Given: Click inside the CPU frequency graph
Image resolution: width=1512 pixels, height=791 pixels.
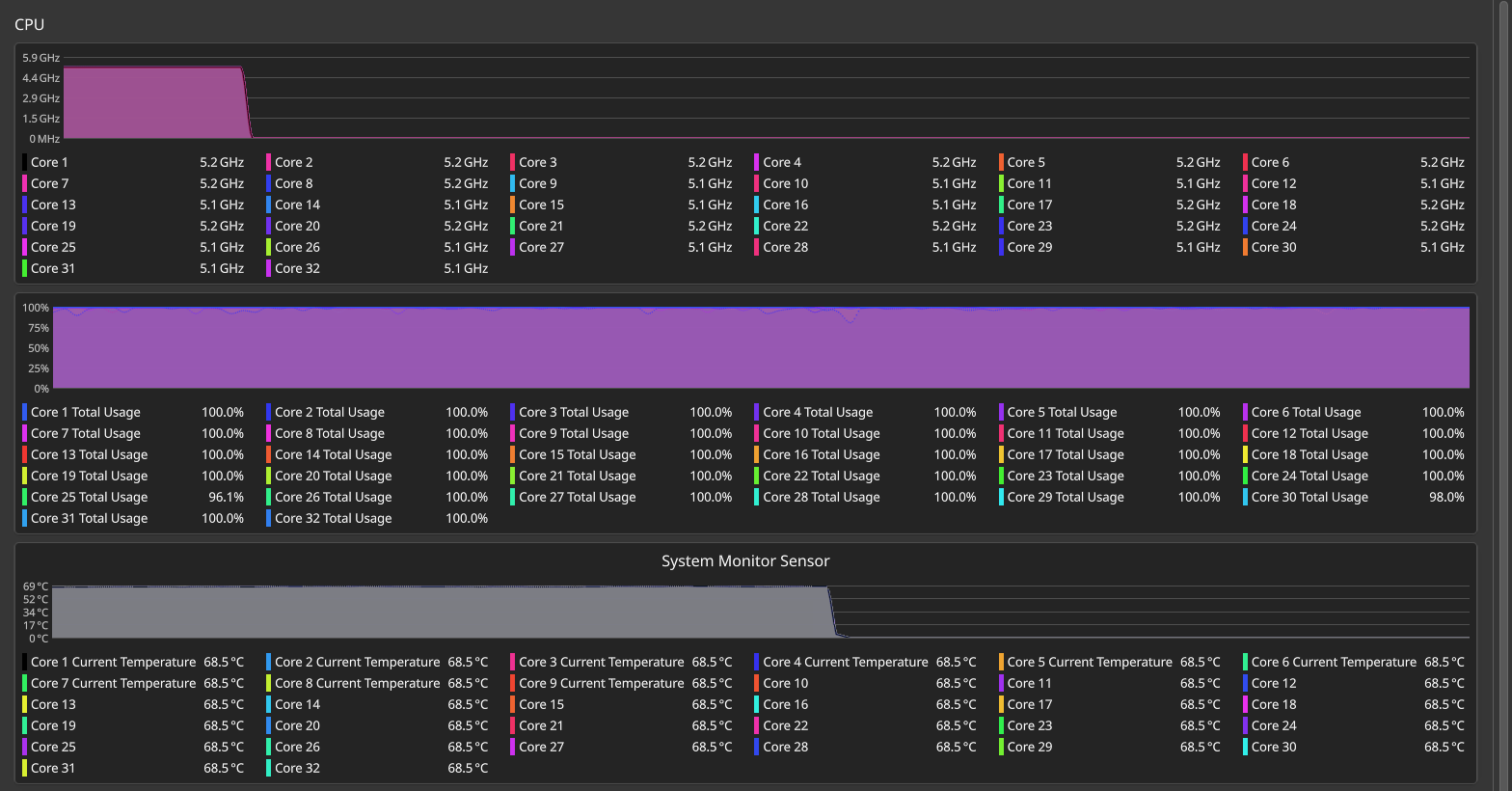Looking at the screenshot, I should click(766, 97).
